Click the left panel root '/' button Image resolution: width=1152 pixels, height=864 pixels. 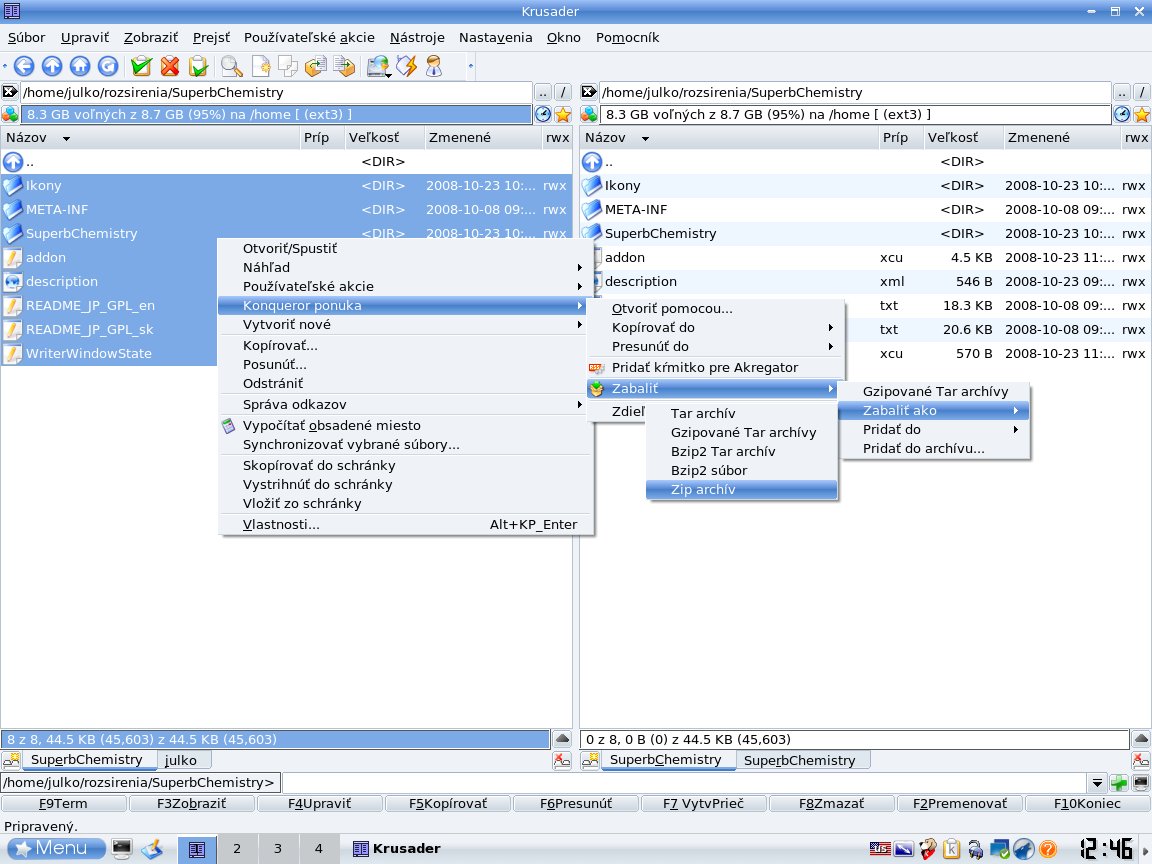pyautogui.click(x=563, y=93)
